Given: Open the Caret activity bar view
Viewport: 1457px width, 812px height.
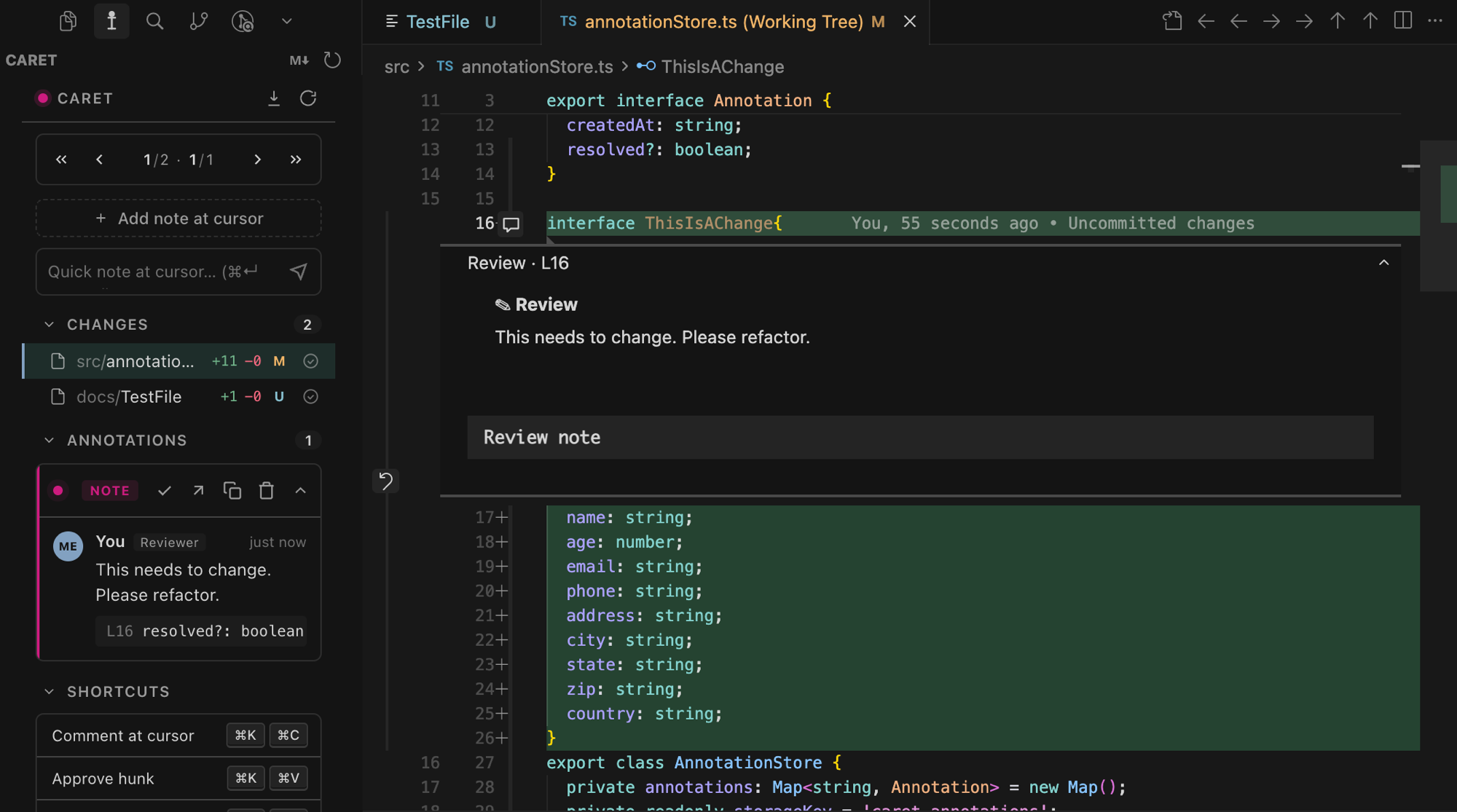Looking at the screenshot, I should (111, 21).
